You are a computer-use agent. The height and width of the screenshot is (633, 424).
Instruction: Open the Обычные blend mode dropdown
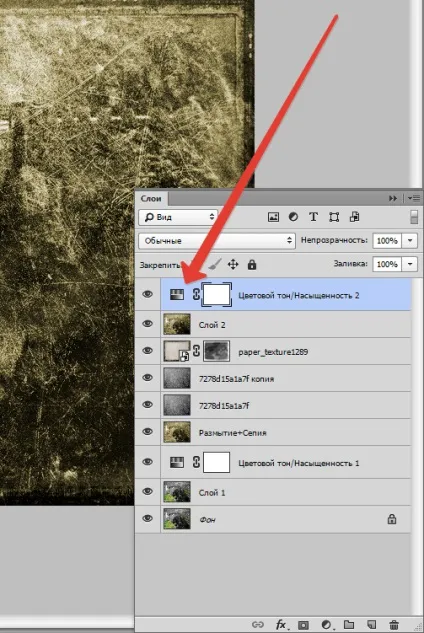(x=217, y=241)
